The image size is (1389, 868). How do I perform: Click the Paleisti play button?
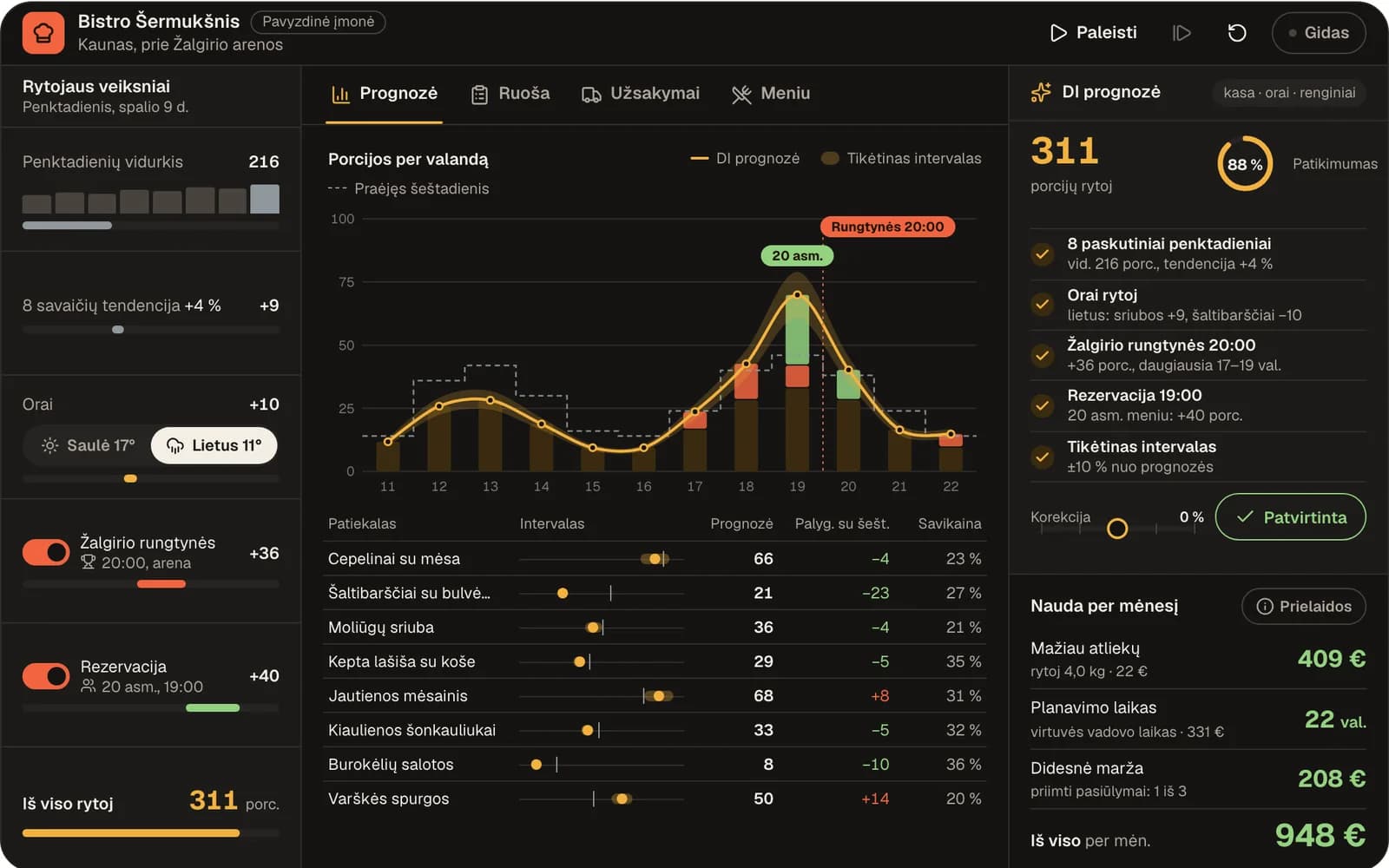[1093, 33]
